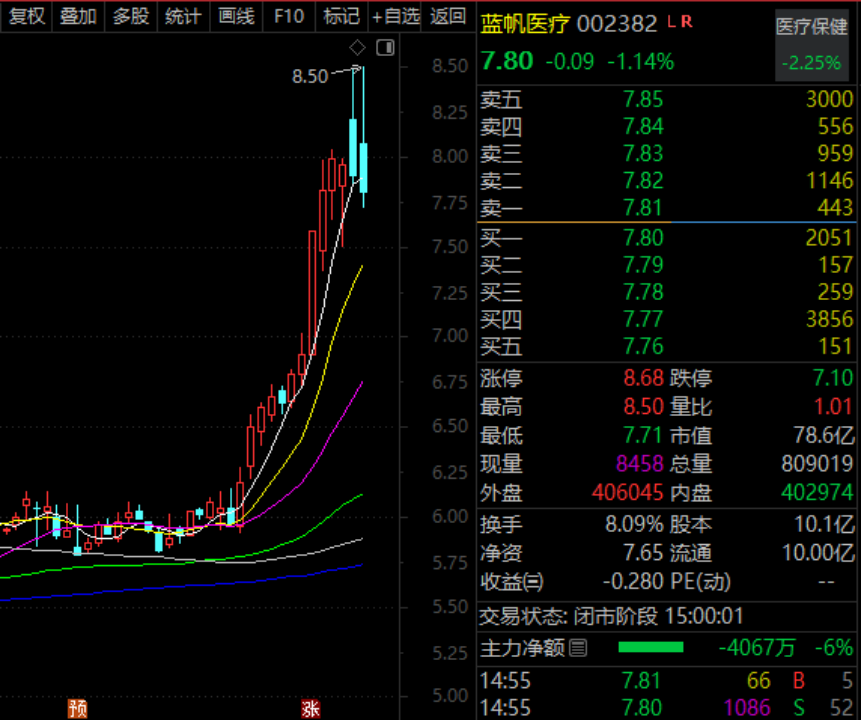
Task: Enable the 多股 multi-stock view
Action: pos(130,16)
